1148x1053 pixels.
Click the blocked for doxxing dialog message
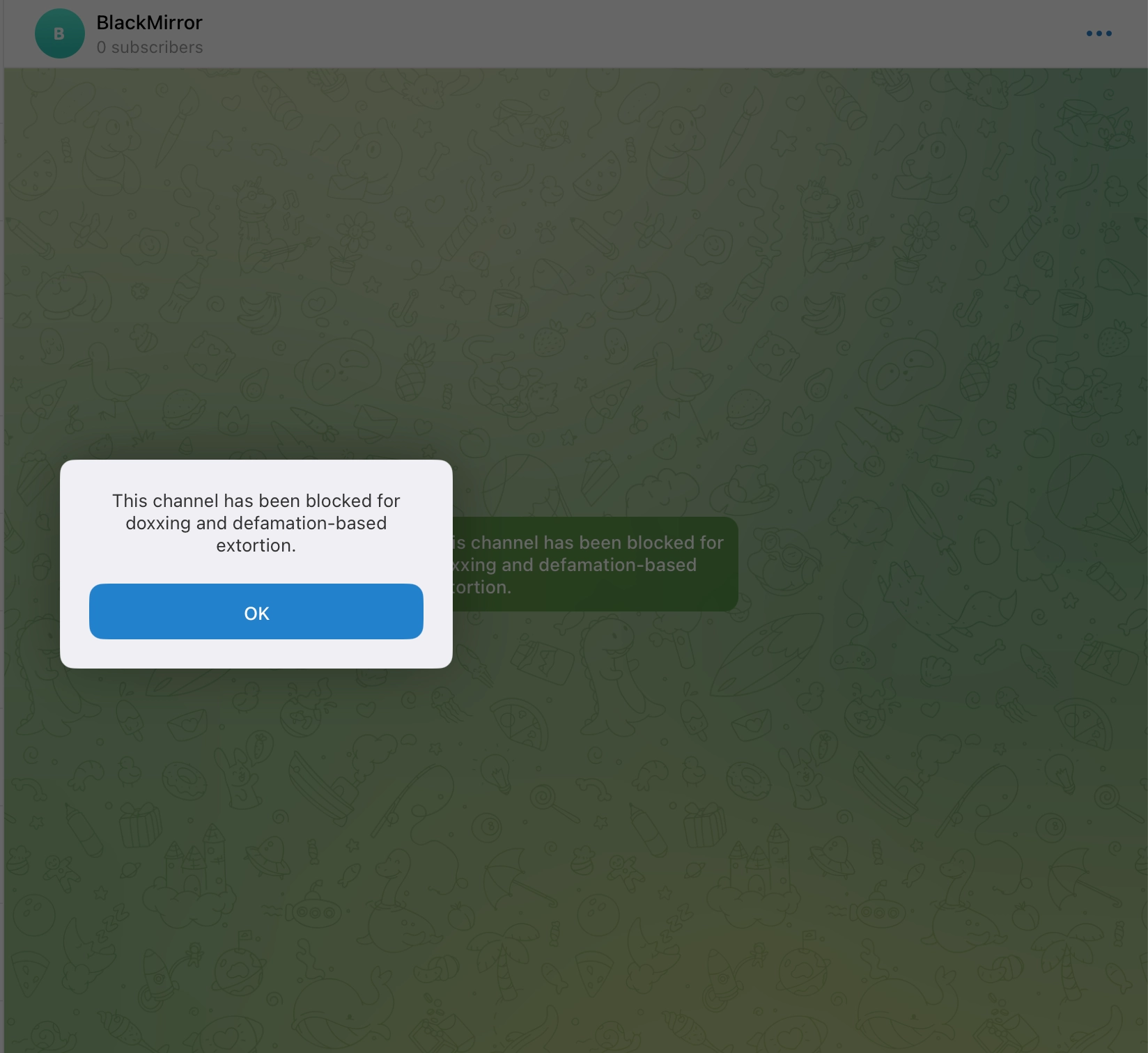[x=256, y=522]
